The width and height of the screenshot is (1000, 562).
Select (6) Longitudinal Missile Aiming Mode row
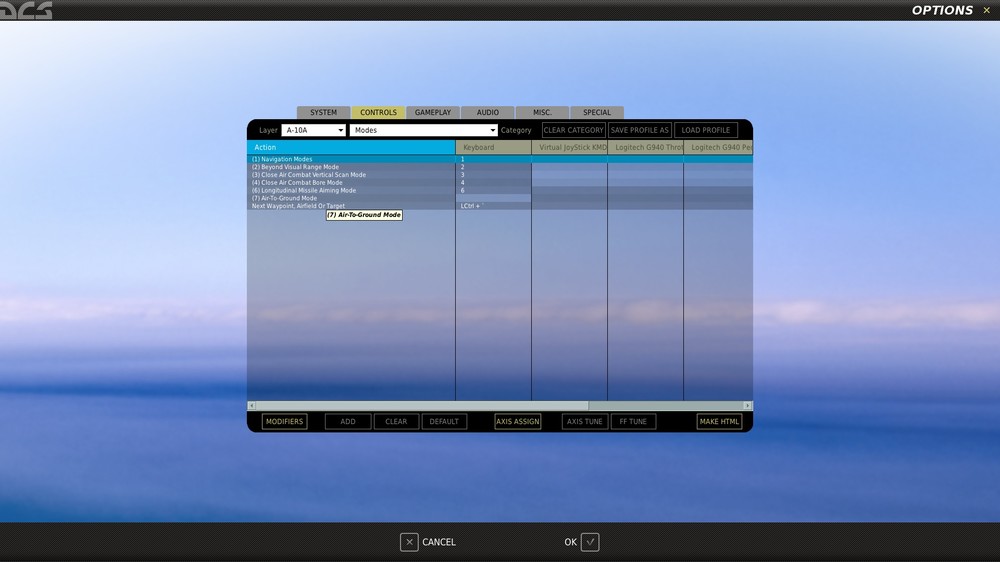(351, 191)
